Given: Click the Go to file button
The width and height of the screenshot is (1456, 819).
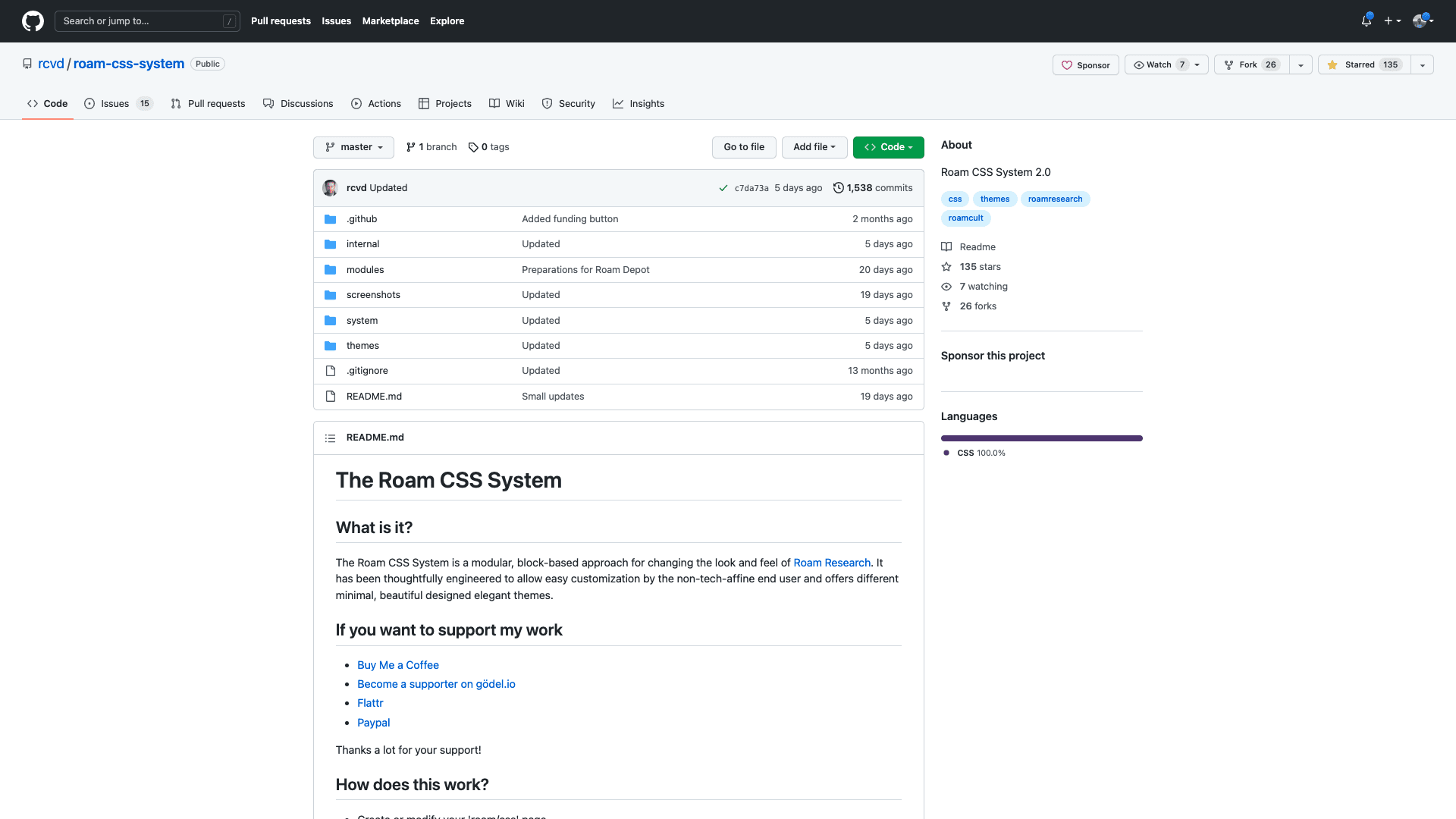Looking at the screenshot, I should pyautogui.click(x=744, y=147).
